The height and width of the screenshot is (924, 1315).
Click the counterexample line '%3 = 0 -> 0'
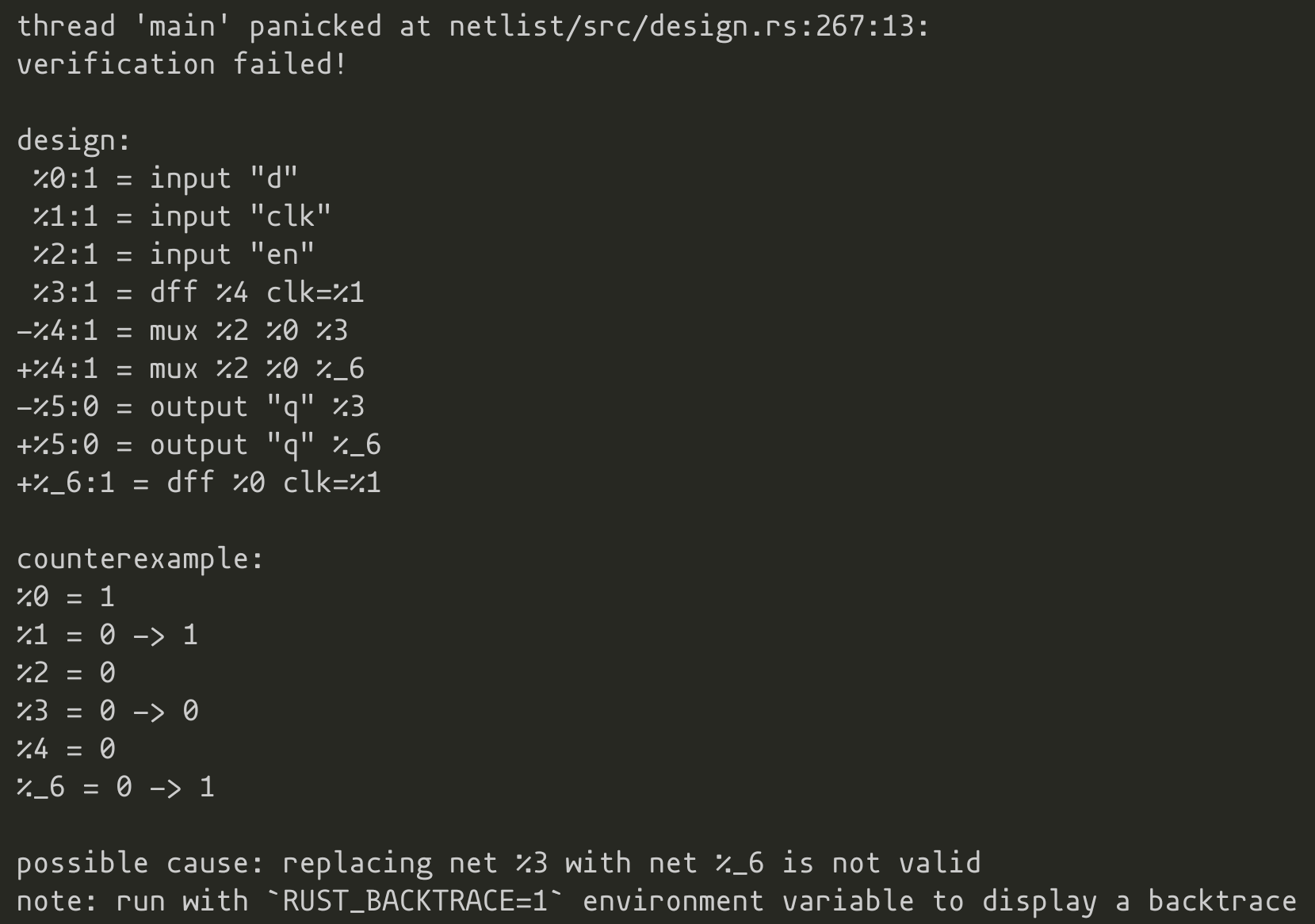tap(107, 711)
